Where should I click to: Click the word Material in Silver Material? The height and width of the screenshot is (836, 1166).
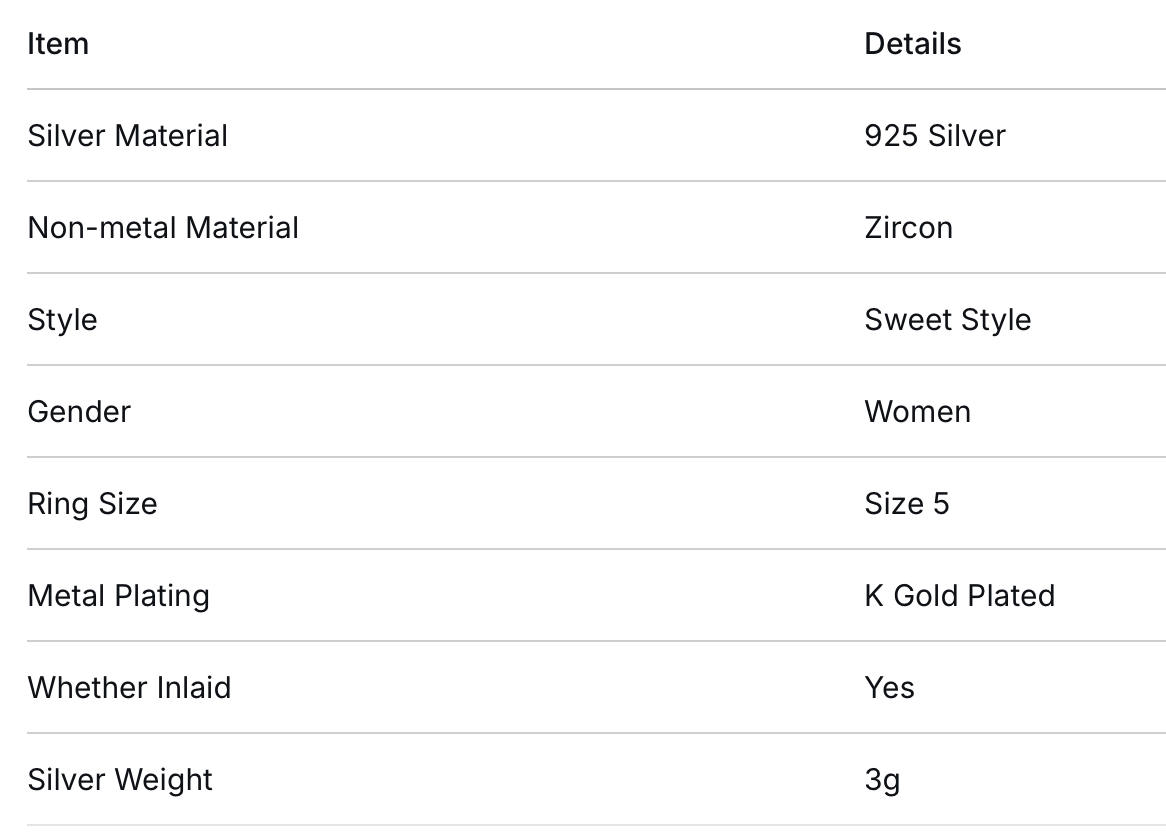coord(170,136)
